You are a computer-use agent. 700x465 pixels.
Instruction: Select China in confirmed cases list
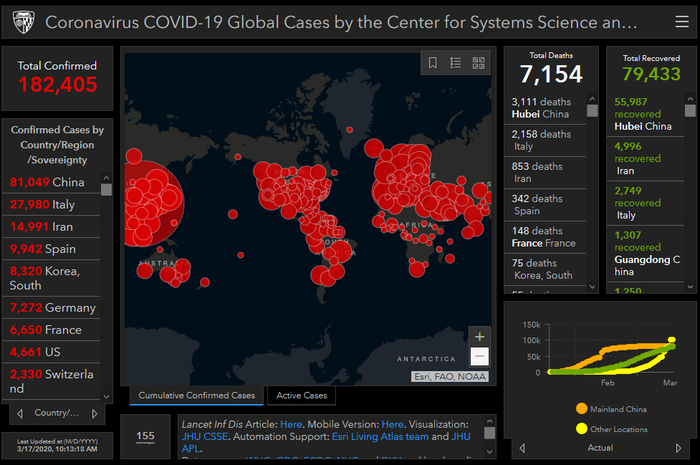pyautogui.click(x=48, y=182)
